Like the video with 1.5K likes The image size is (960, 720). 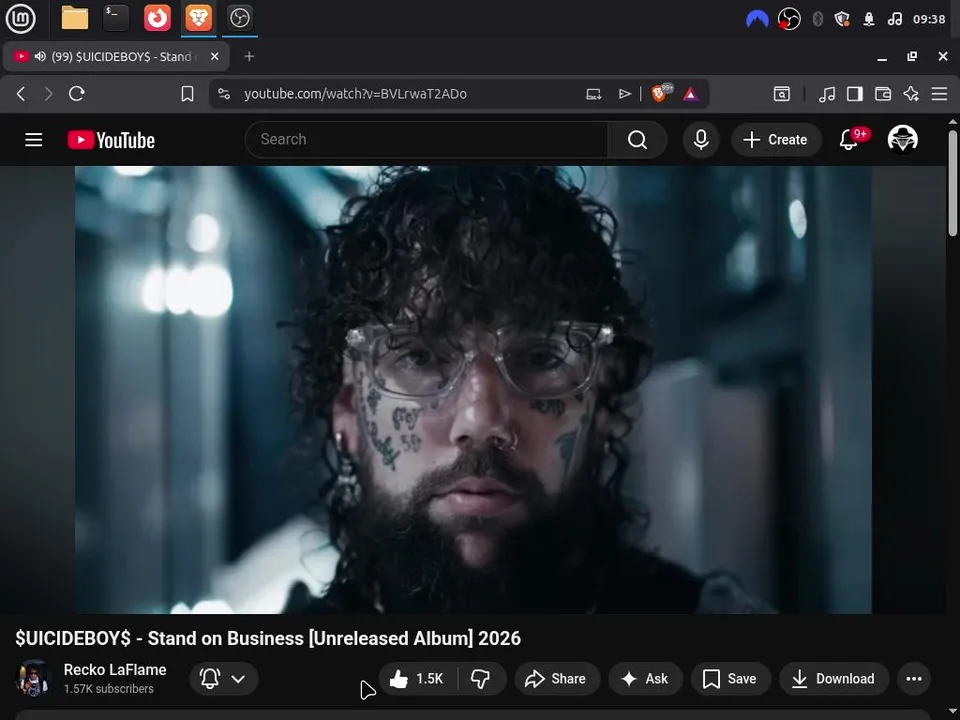point(418,678)
